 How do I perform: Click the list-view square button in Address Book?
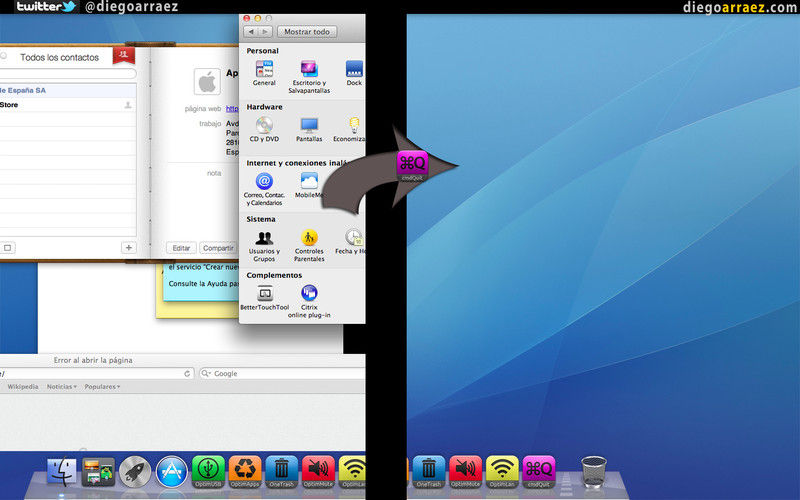[x=8, y=247]
